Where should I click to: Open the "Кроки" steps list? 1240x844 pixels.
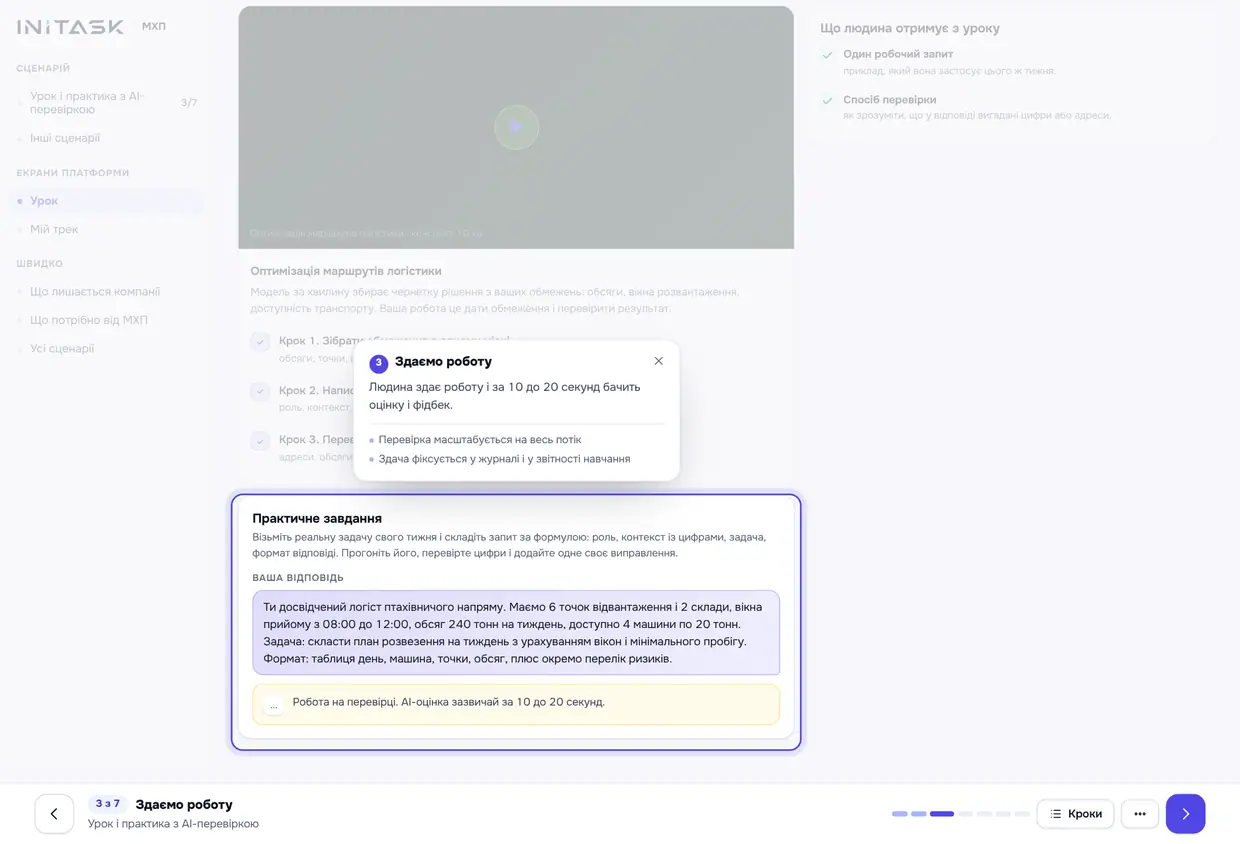(x=1075, y=814)
